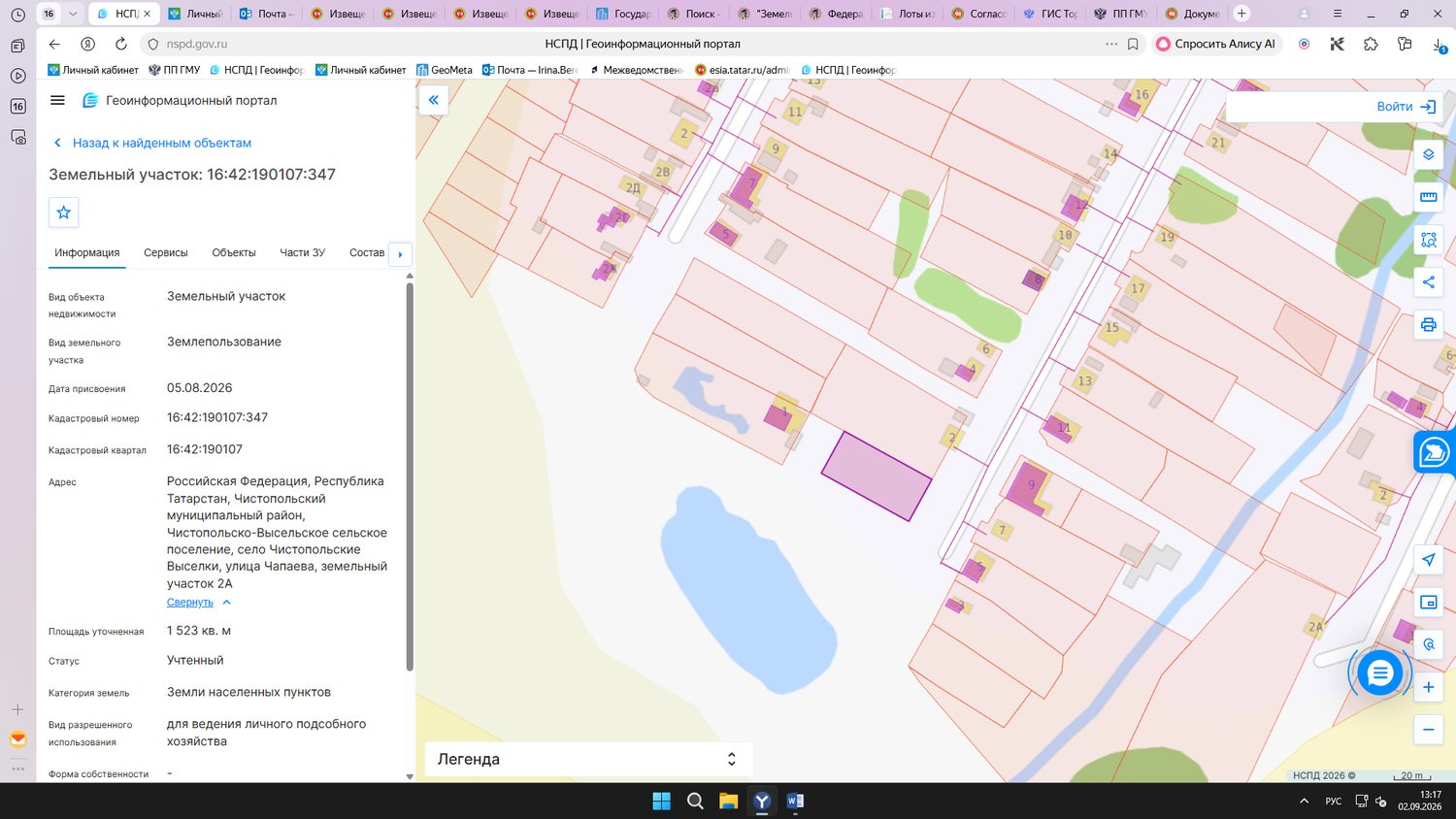Open the Windows Start menu
Viewport: 1456px width, 819px height.
[662, 801]
